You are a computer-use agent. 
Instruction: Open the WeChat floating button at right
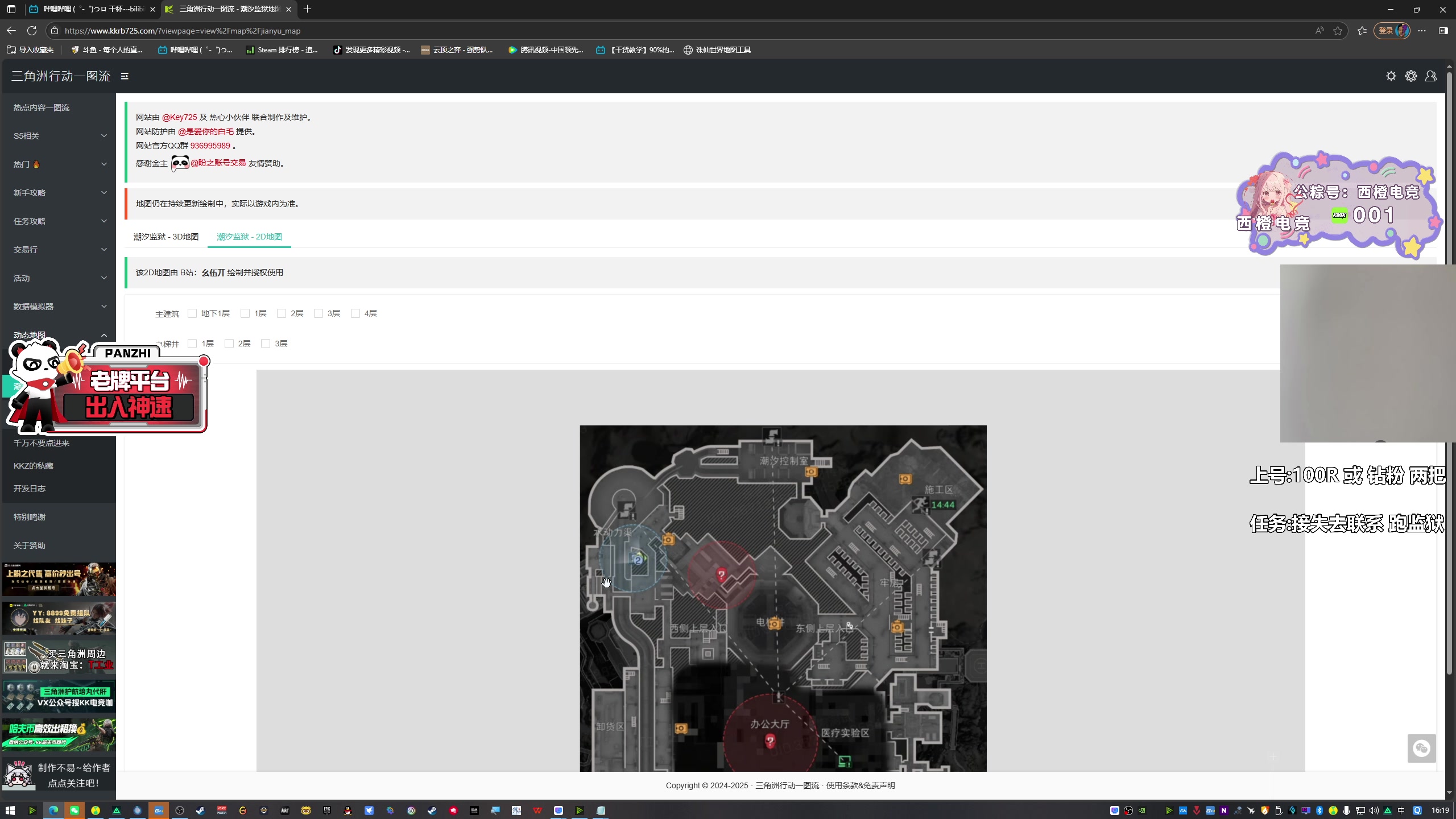tap(1421, 748)
